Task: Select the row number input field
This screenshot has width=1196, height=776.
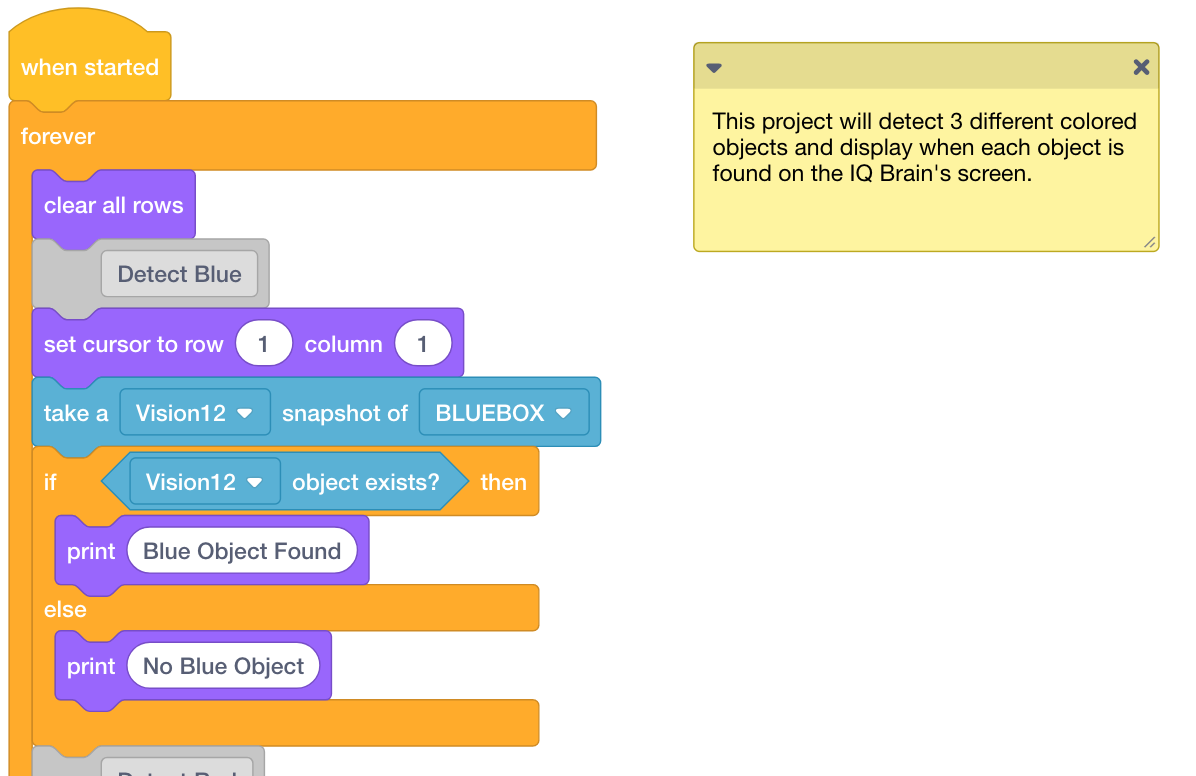Action: (263, 344)
